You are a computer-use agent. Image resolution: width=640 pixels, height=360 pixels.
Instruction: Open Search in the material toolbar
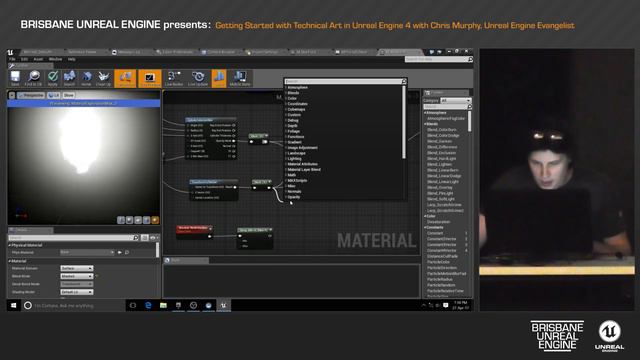69,78
